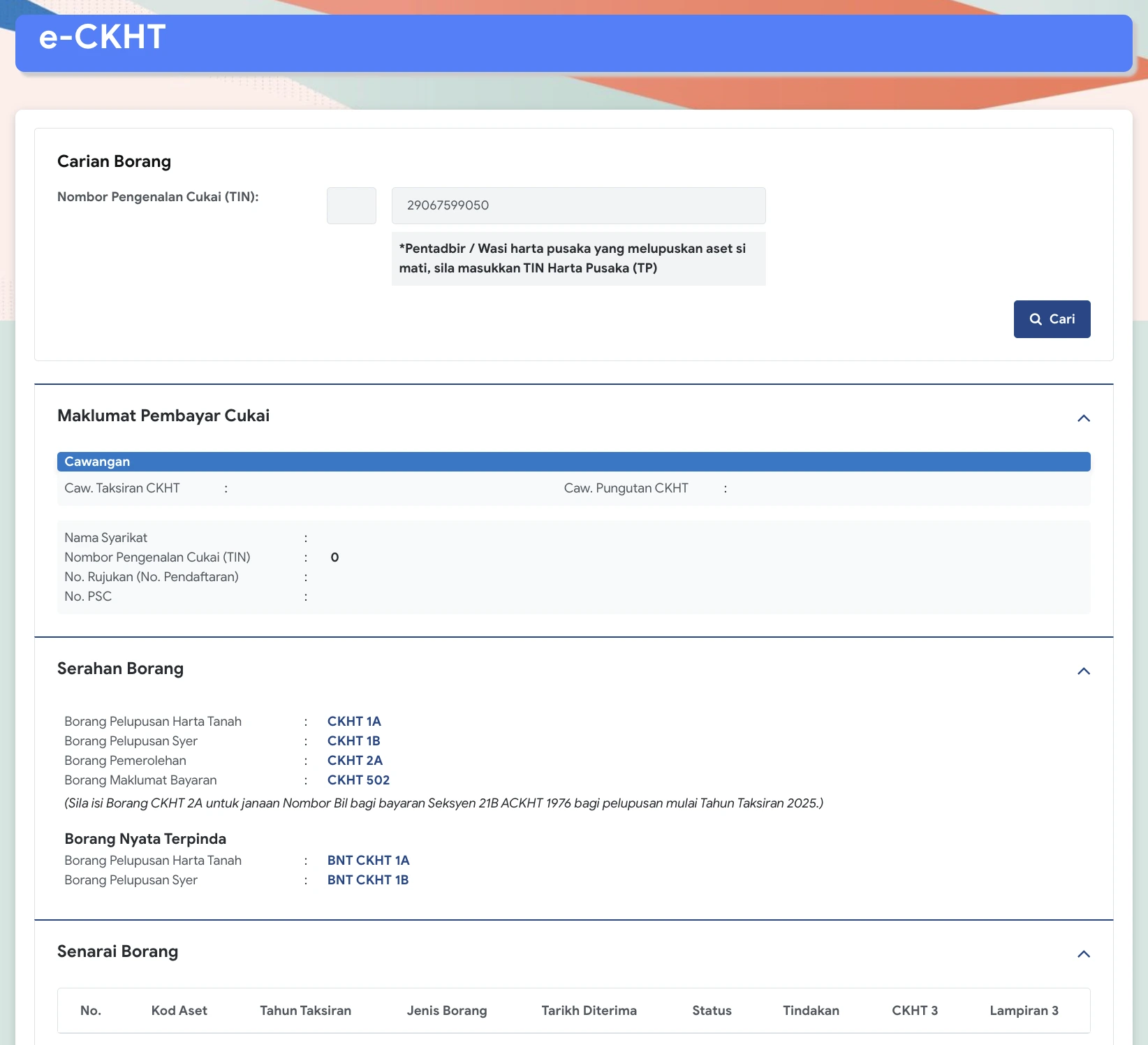The width and height of the screenshot is (1148, 1045).
Task: Click the Status column header
Action: coord(712,1011)
